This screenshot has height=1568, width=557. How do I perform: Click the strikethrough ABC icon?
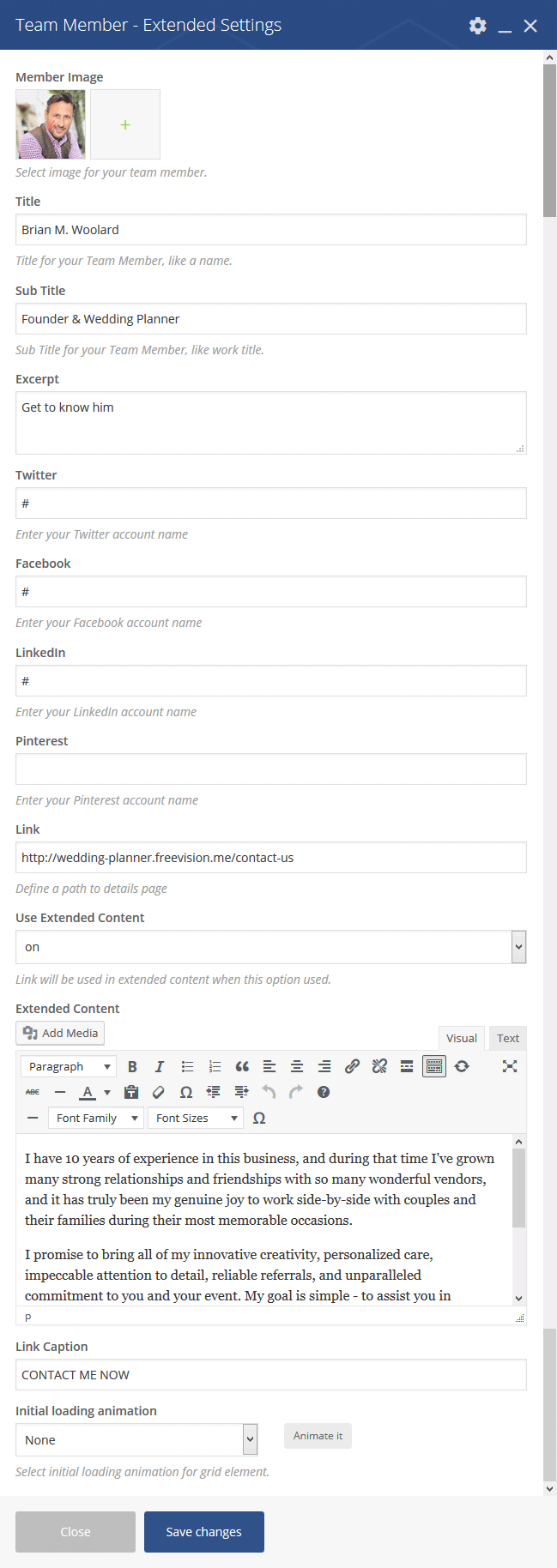tap(33, 1092)
